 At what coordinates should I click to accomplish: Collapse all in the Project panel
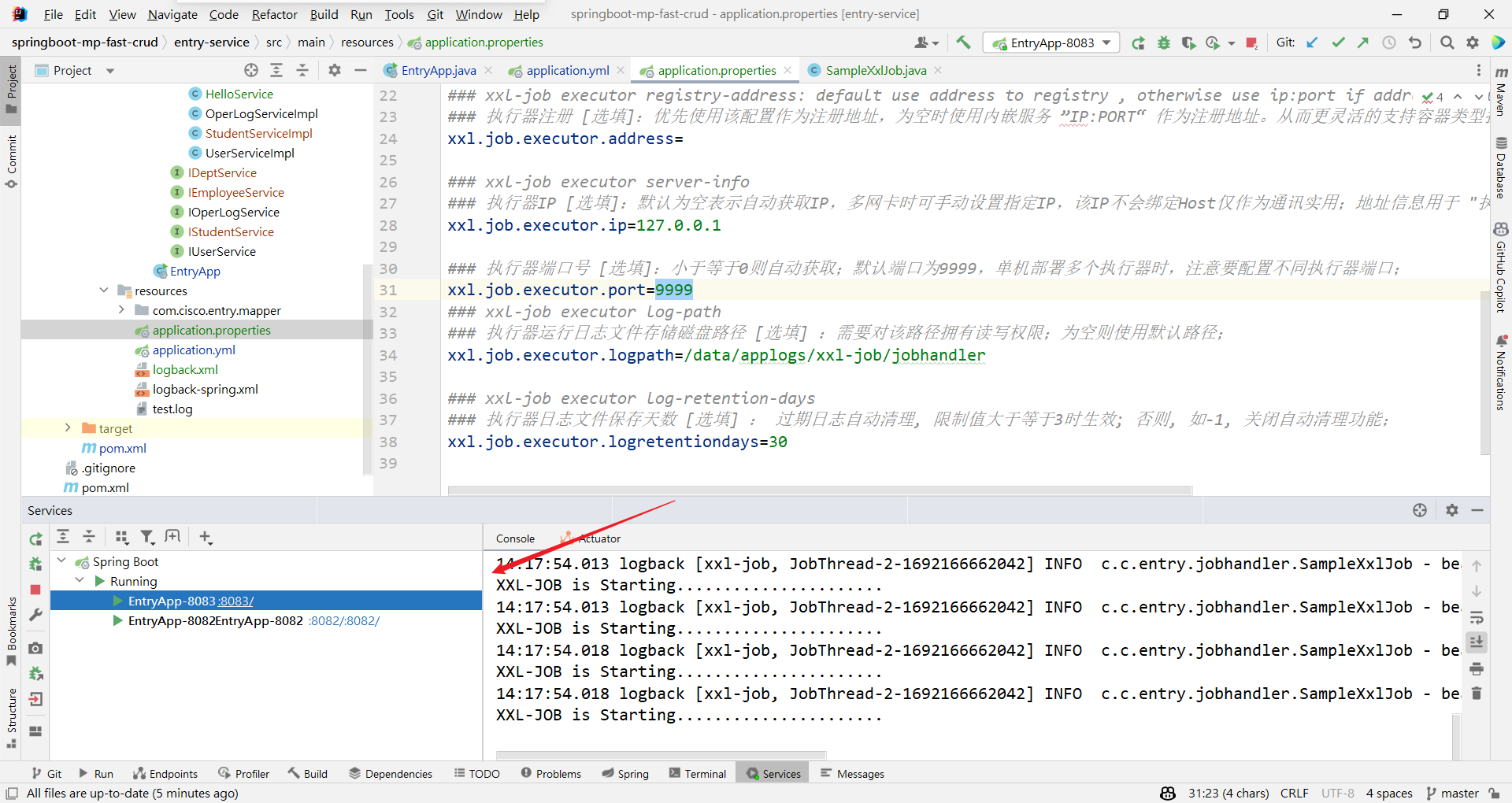point(302,70)
